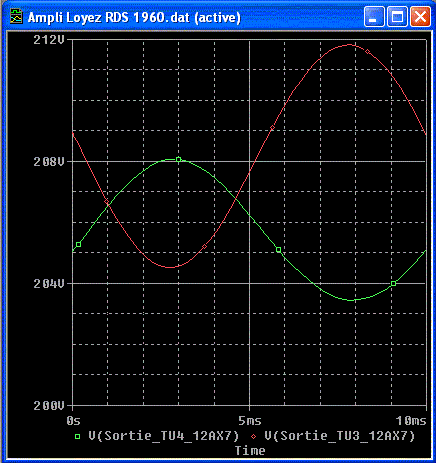Click the 200V y-axis label

pyautogui.click(x=49, y=405)
